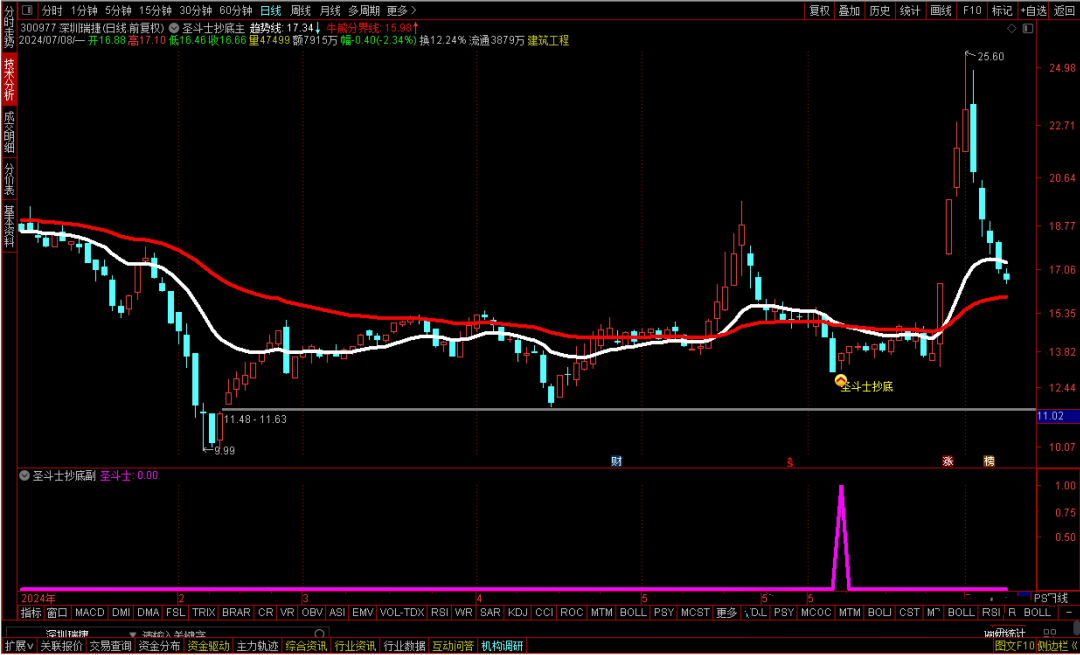Screen dimensions: 1080x655
Task: Switch to the 窗口 indicator mode
Action: [x=57, y=612]
